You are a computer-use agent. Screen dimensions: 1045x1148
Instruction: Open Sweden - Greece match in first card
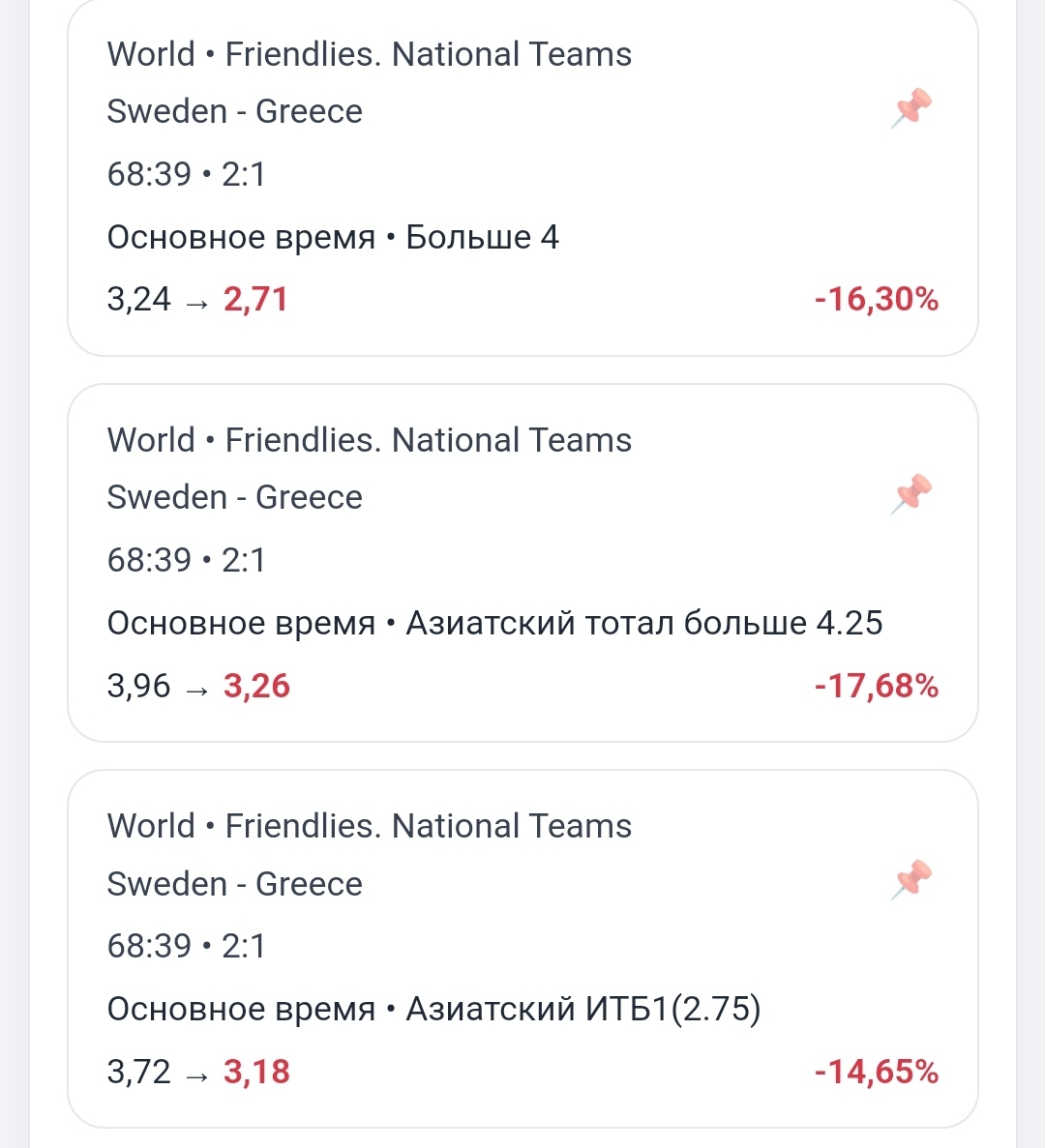pyautogui.click(x=234, y=112)
